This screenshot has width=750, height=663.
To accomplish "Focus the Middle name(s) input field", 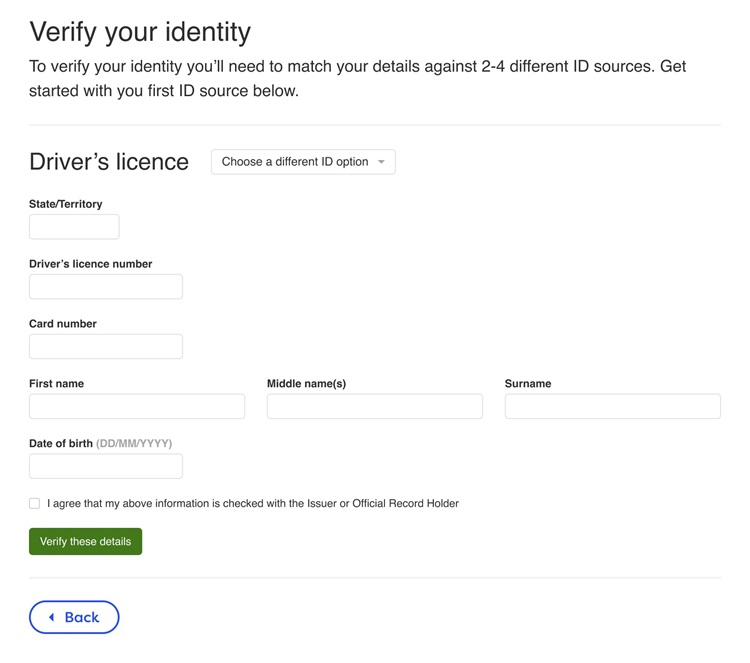I will click(374, 406).
